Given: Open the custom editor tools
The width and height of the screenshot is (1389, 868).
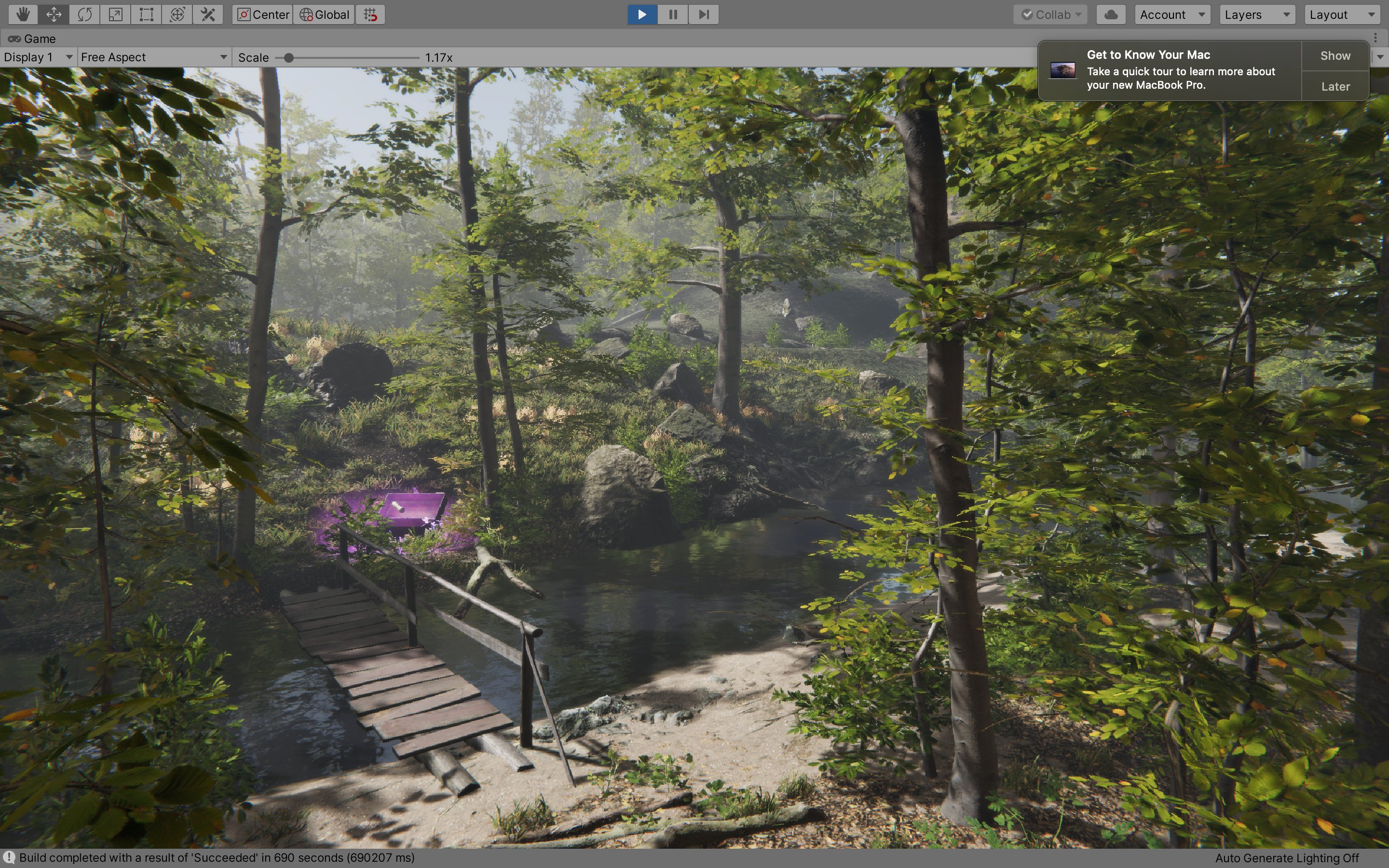Looking at the screenshot, I should click(208, 14).
